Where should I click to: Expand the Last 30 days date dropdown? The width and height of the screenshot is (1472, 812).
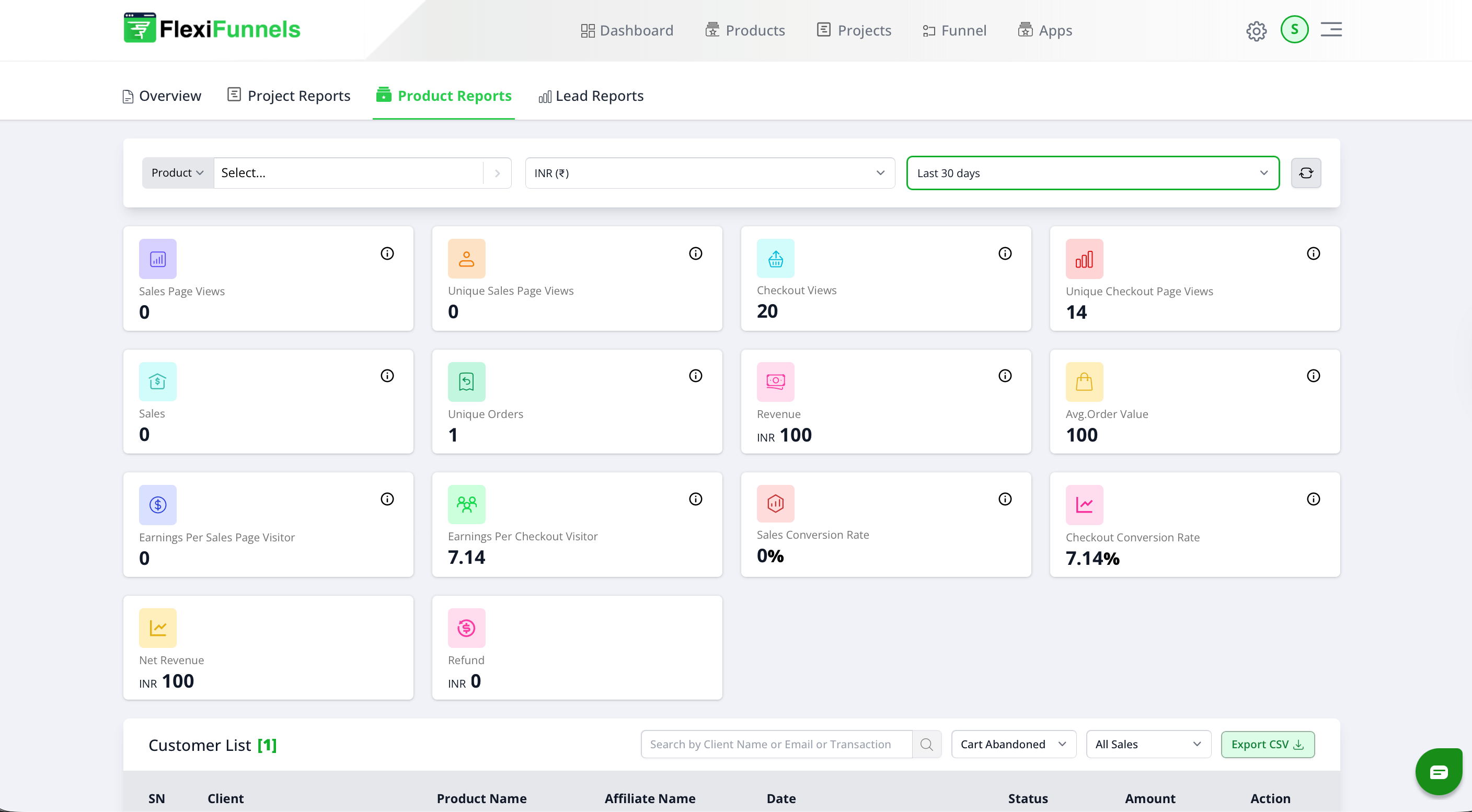1092,173
